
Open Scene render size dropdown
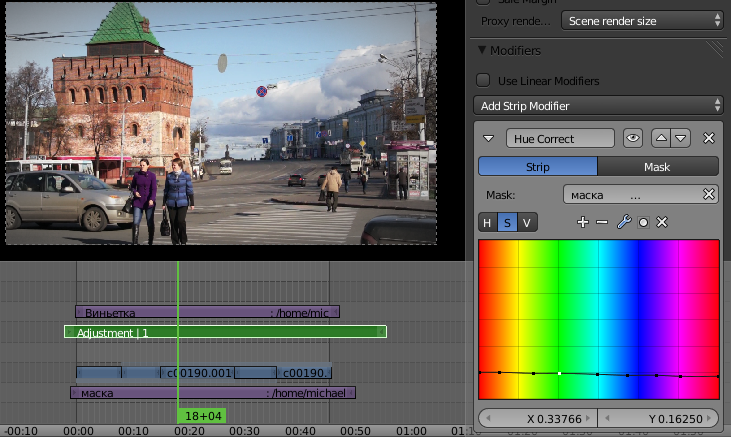(x=642, y=21)
